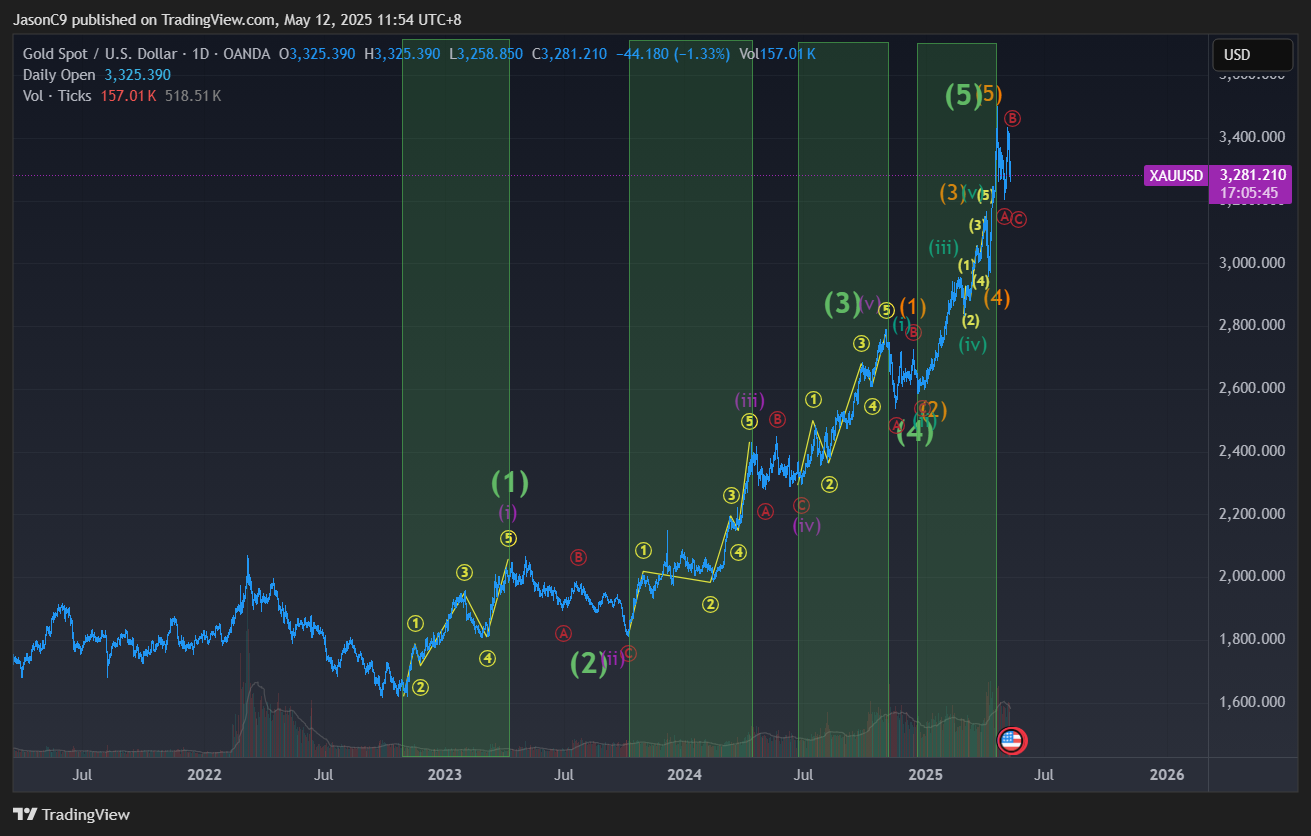Select the large green (3) wave label
The width and height of the screenshot is (1311, 836).
pos(842,303)
